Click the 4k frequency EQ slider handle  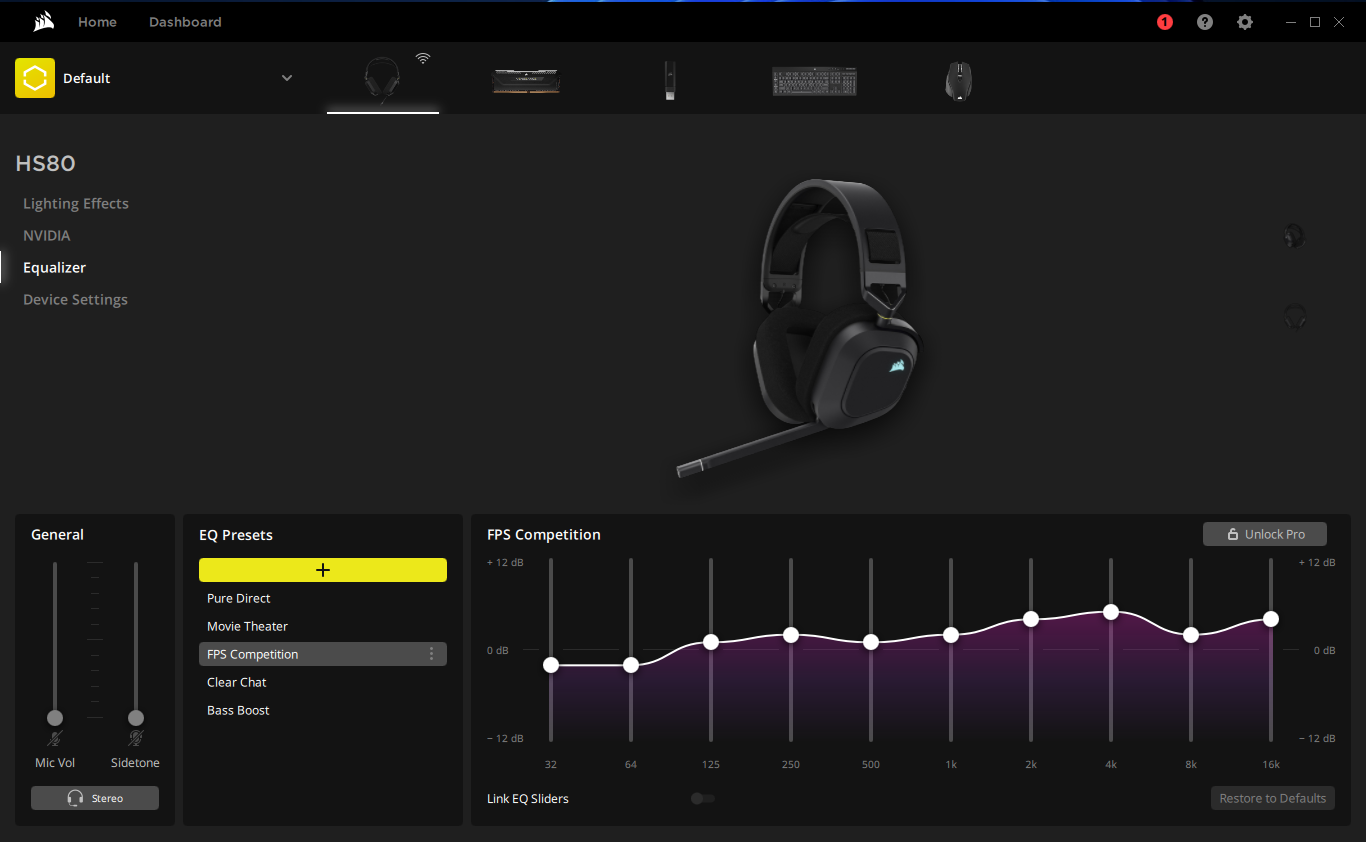[x=1111, y=612]
